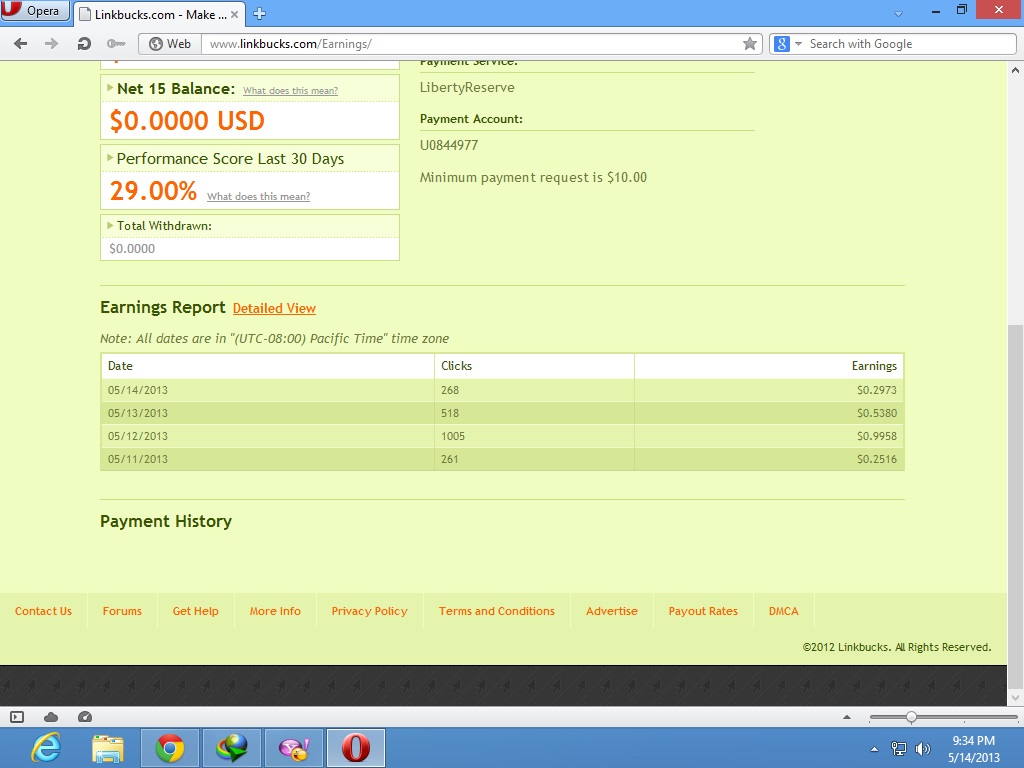Click the page vertical scrollbar thumb

[1016, 507]
